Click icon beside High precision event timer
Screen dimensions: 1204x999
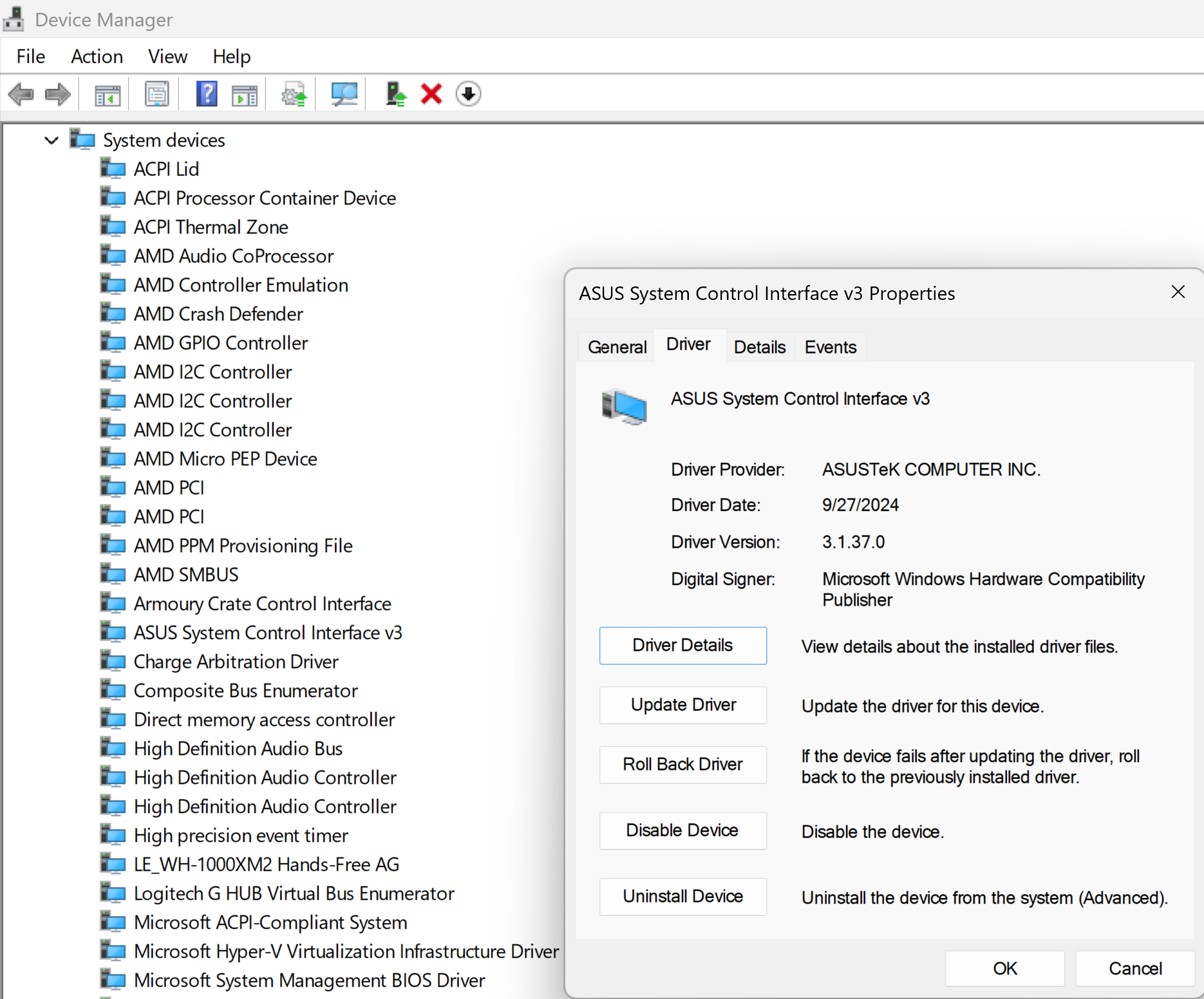113,834
